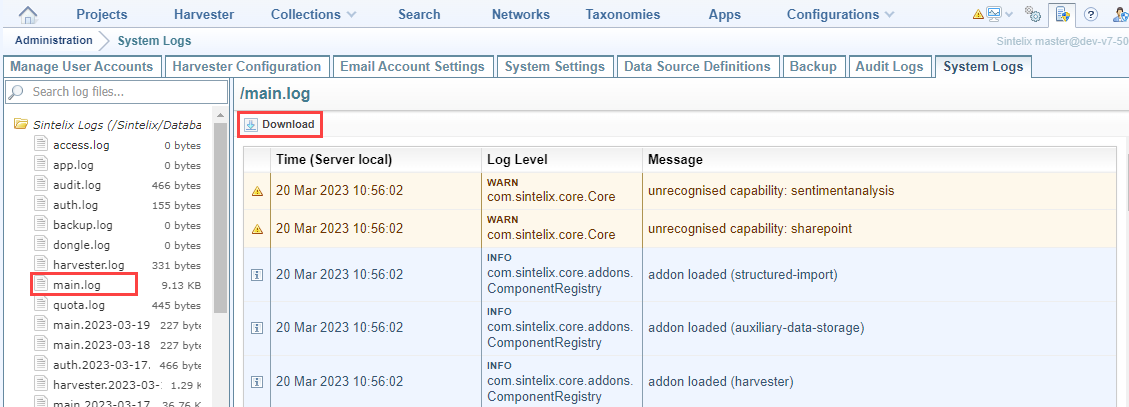Click the user profile icon
This screenshot has width=1129, height=407.
1119,14
